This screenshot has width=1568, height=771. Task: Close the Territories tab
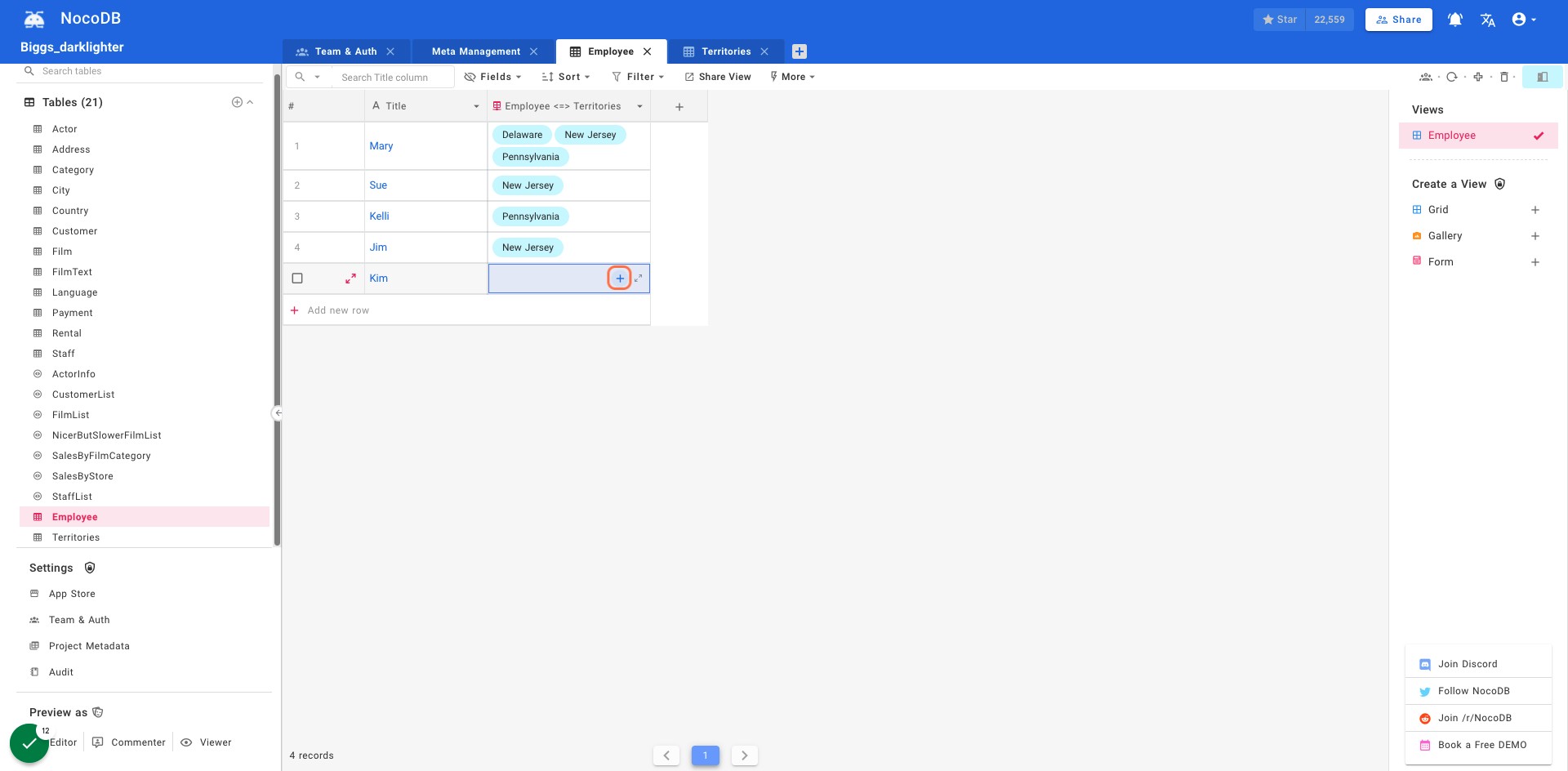pos(764,51)
